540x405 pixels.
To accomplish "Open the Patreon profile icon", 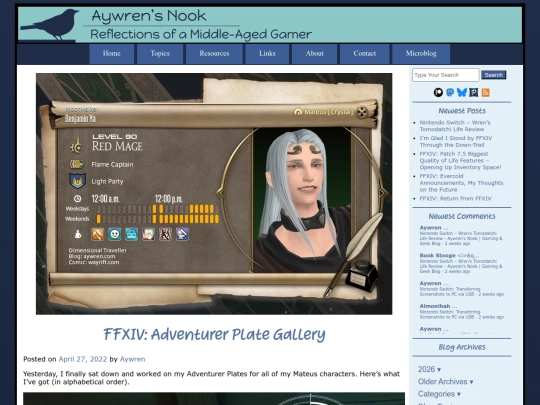I will click(x=438, y=92).
